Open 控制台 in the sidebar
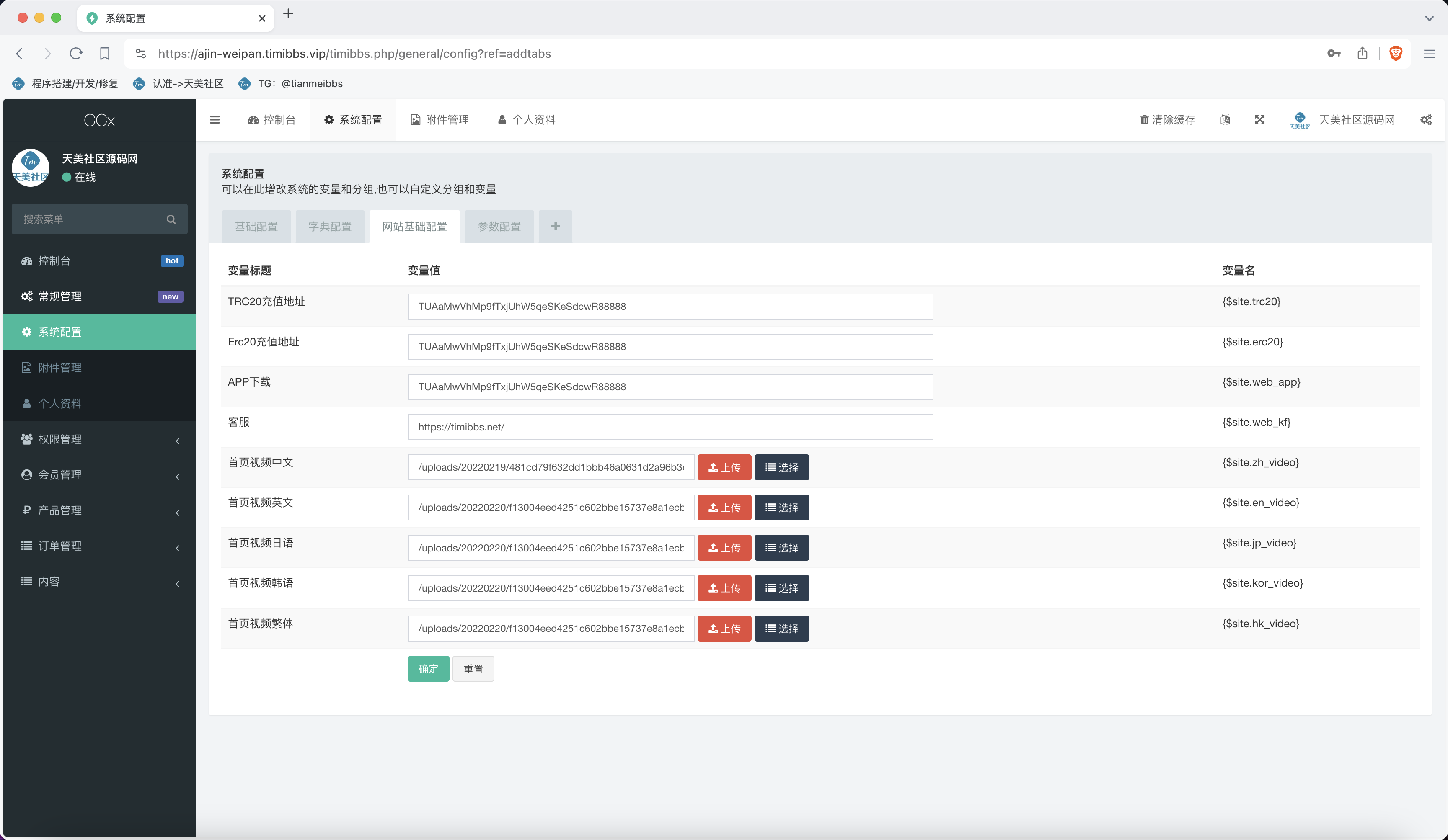 (x=99, y=261)
